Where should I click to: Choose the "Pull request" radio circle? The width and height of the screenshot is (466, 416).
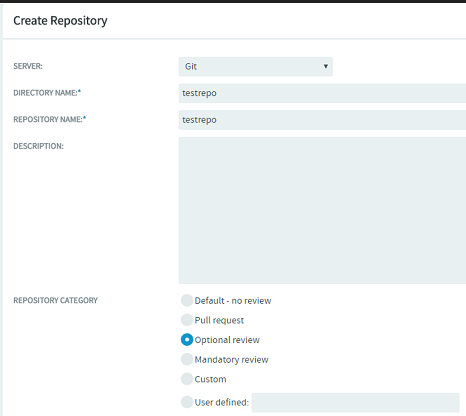pos(187,320)
